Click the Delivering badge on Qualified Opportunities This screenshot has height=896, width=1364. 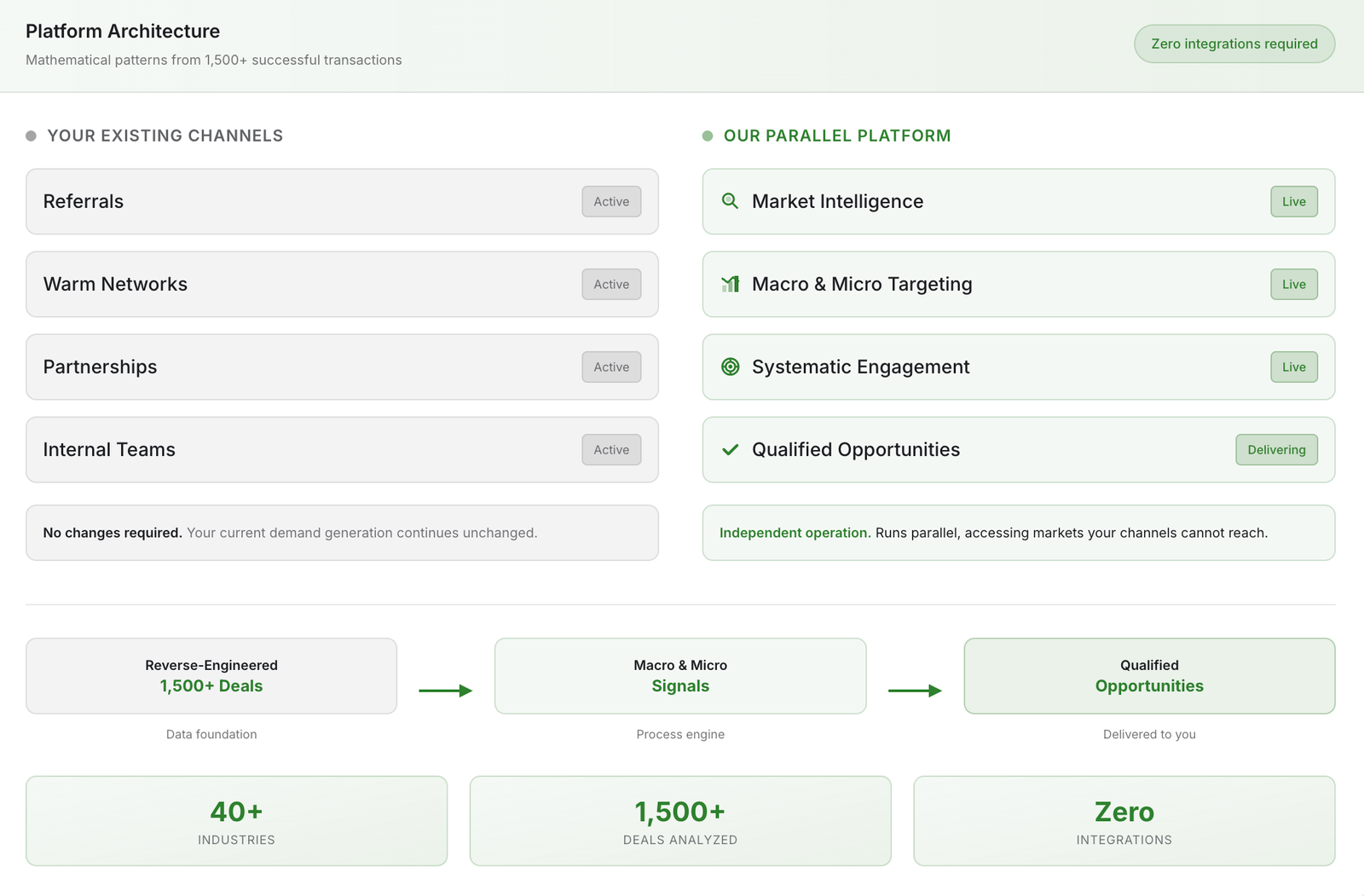coord(1275,449)
